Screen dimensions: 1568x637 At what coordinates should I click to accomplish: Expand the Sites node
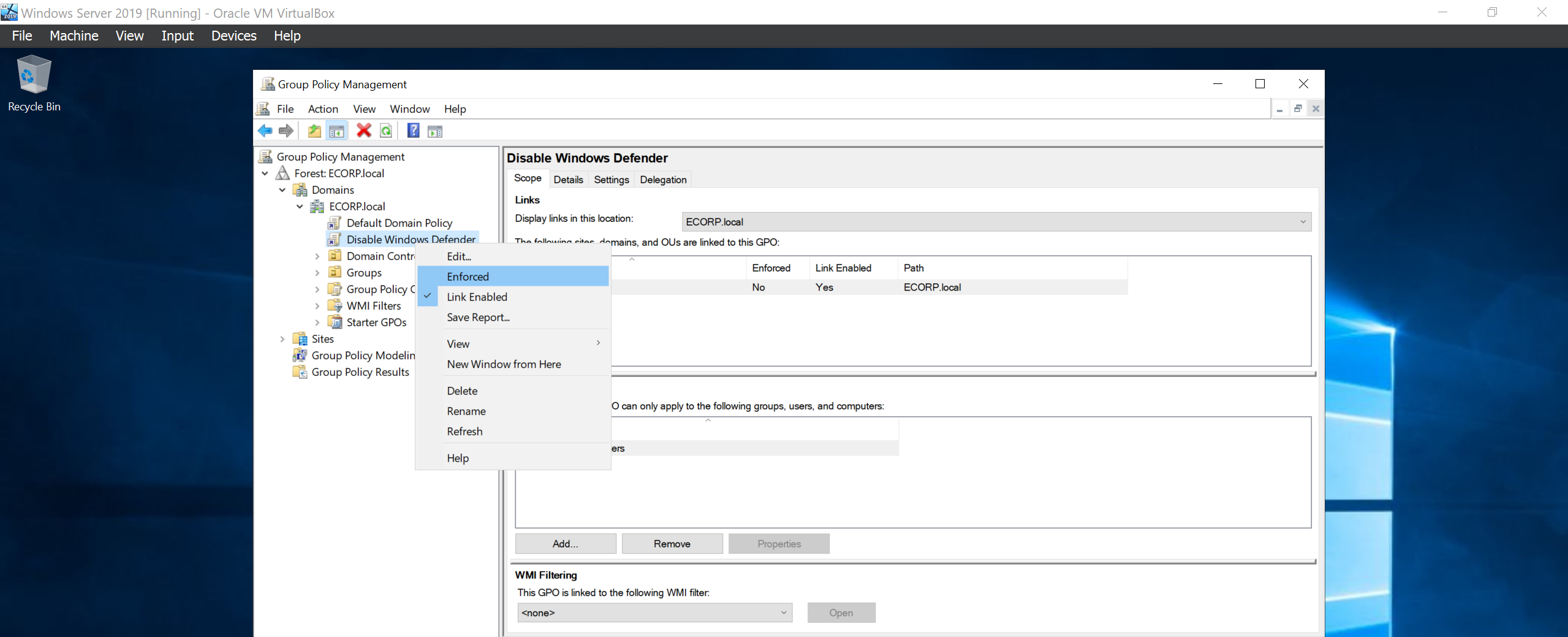point(282,338)
